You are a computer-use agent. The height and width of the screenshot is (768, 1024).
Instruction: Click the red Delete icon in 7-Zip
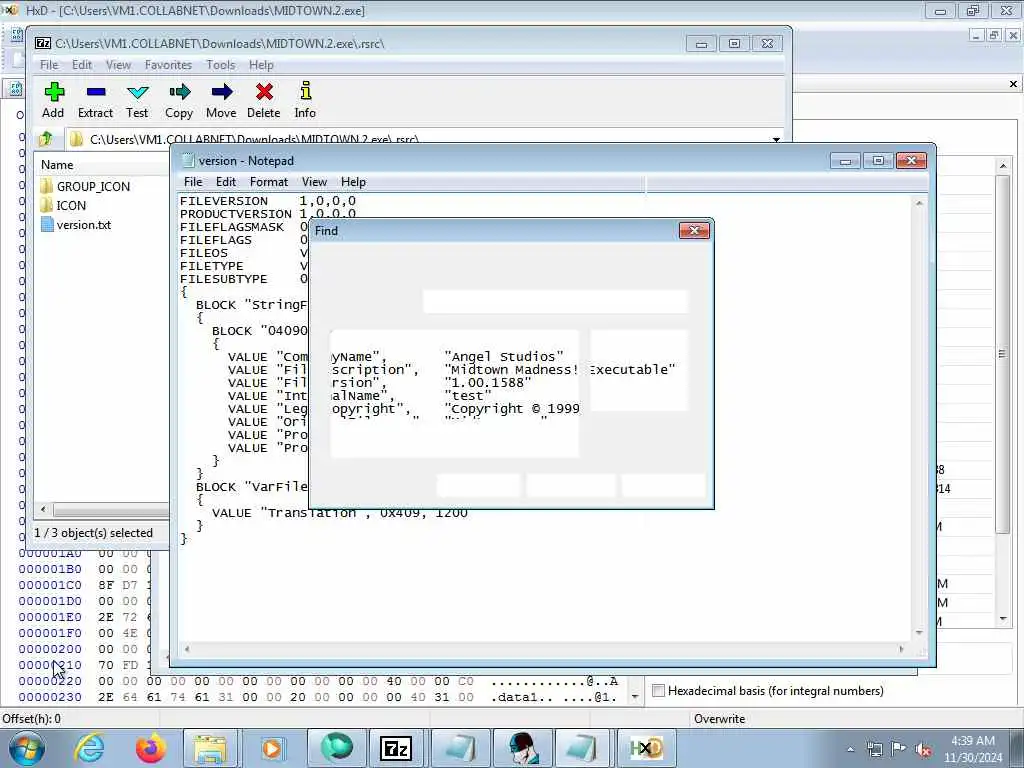point(264,99)
